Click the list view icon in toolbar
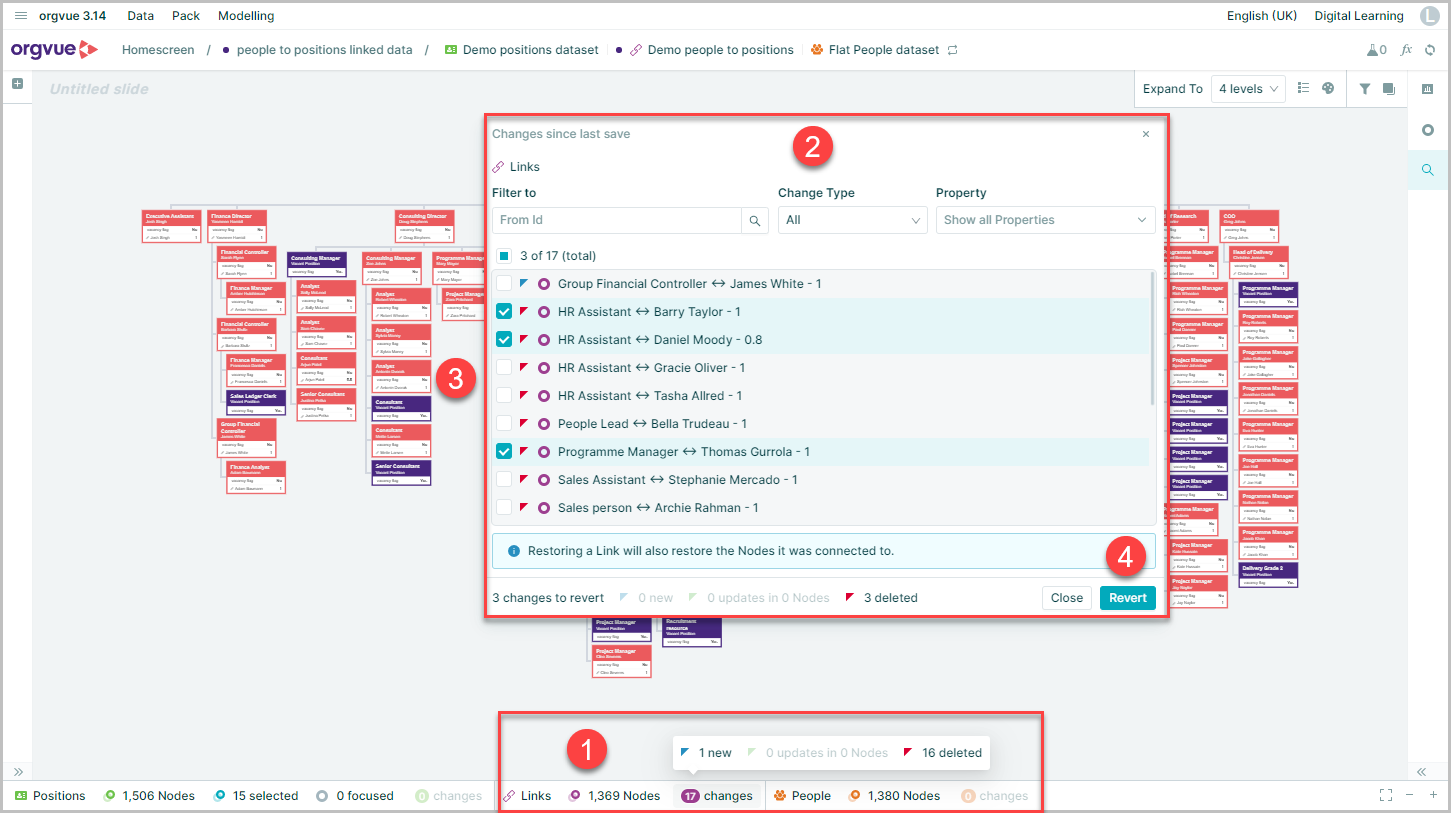Viewport: 1451px width, 813px height. click(x=1304, y=88)
